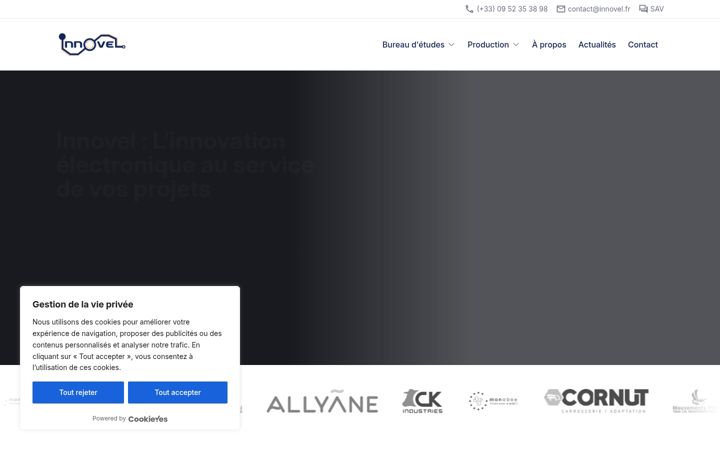Click the hero heading "Innovel : L'innovation électronique"
Viewport: 720px width, 450px height.
(x=186, y=165)
